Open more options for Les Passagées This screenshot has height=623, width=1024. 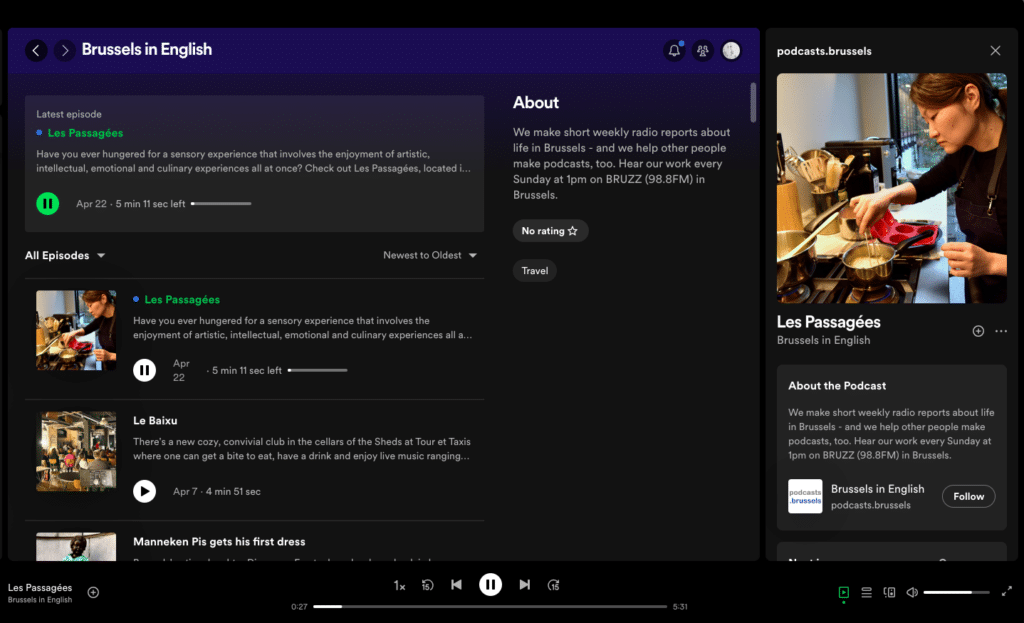(x=1000, y=331)
